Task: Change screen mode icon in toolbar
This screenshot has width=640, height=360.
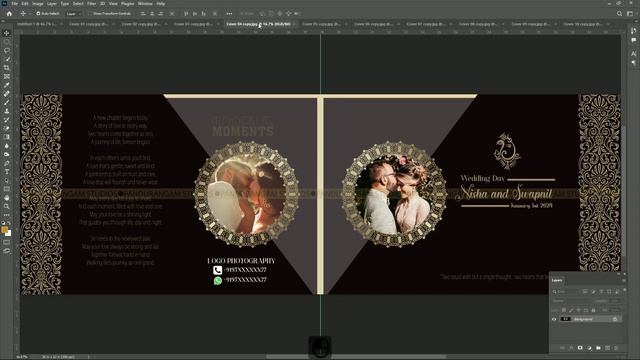Action: tap(7, 251)
